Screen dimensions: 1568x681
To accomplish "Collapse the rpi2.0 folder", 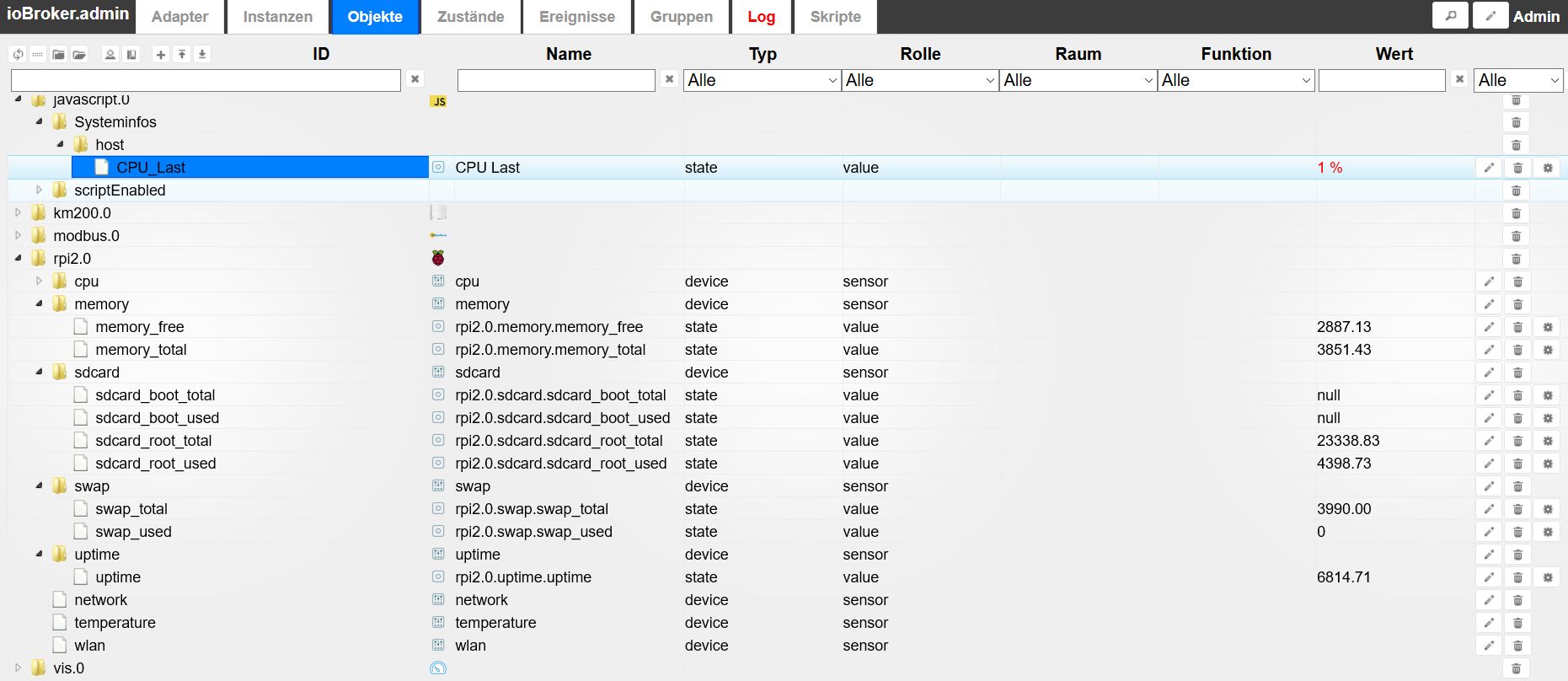I will 18,259.
